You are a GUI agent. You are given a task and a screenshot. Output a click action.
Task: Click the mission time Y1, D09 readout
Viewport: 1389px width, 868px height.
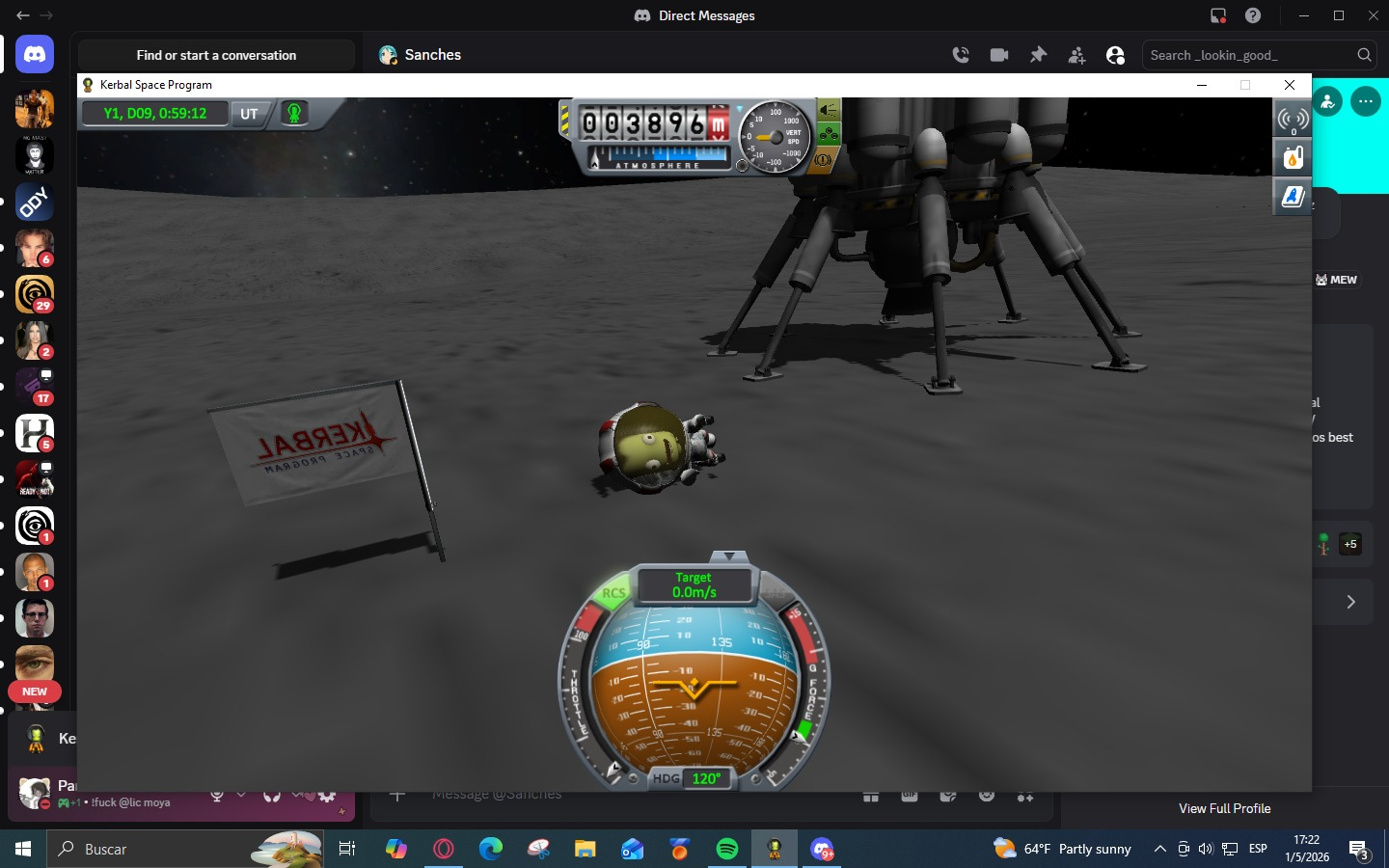154,114
